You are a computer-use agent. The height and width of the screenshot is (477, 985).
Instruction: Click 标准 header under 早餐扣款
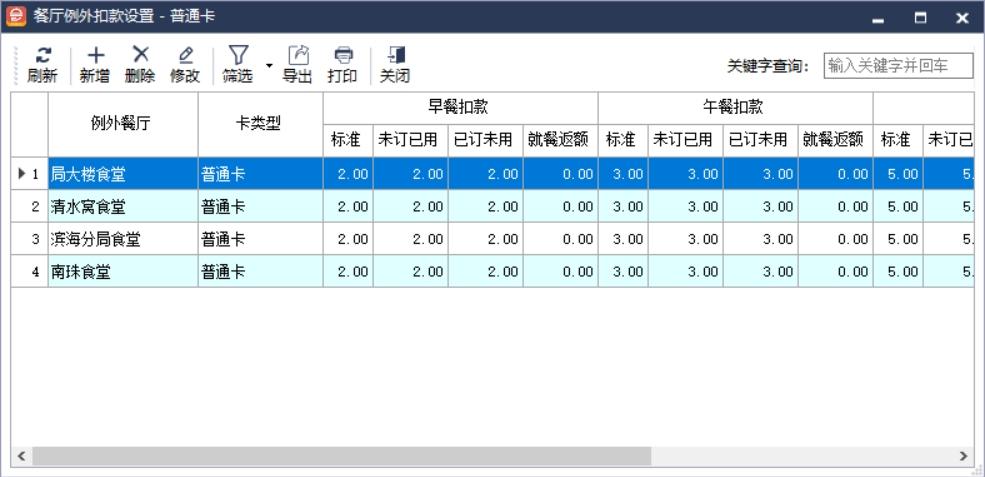coord(348,141)
